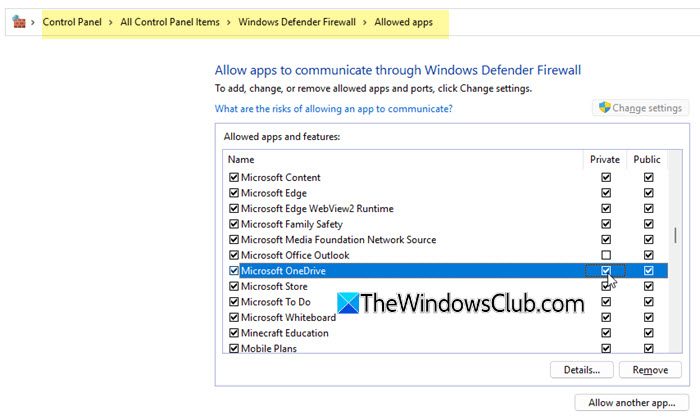The height and width of the screenshot is (420, 700).
Task: Select the Microsoft Store row text
Action: point(274,286)
